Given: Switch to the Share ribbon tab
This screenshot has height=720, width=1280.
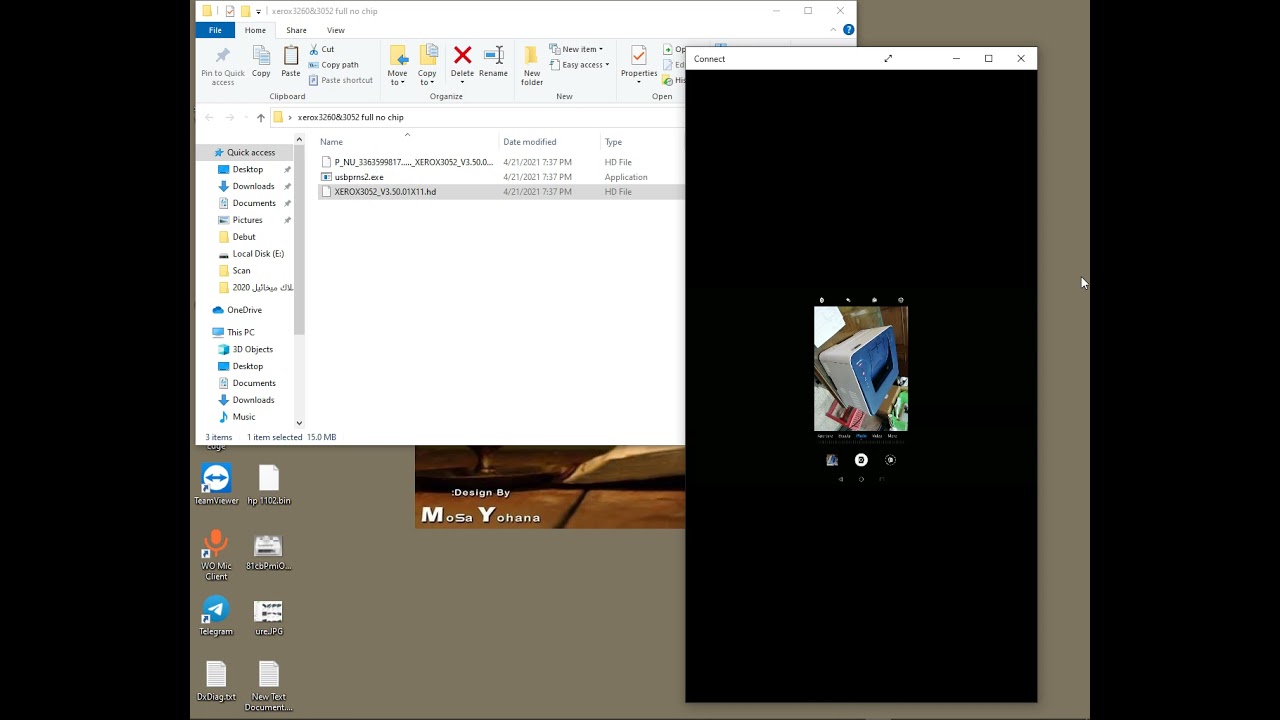Looking at the screenshot, I should coord(296,30).
